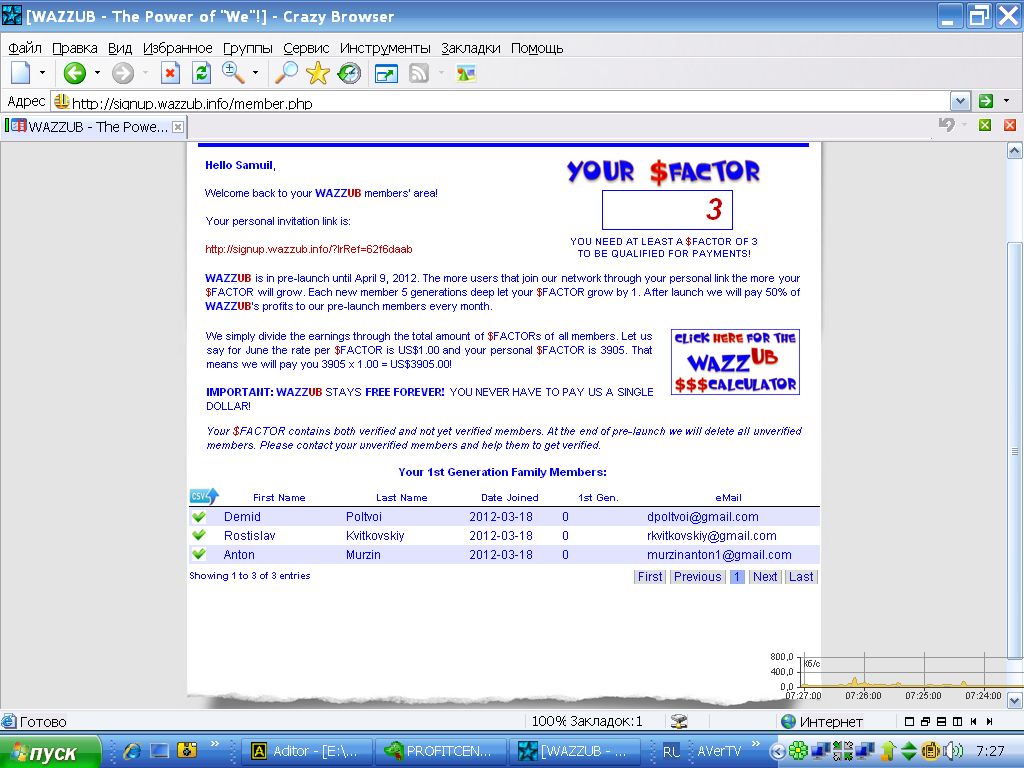Open the Windows пуск Start button
Screen dimensions: 1024x768
coord(51,752)
